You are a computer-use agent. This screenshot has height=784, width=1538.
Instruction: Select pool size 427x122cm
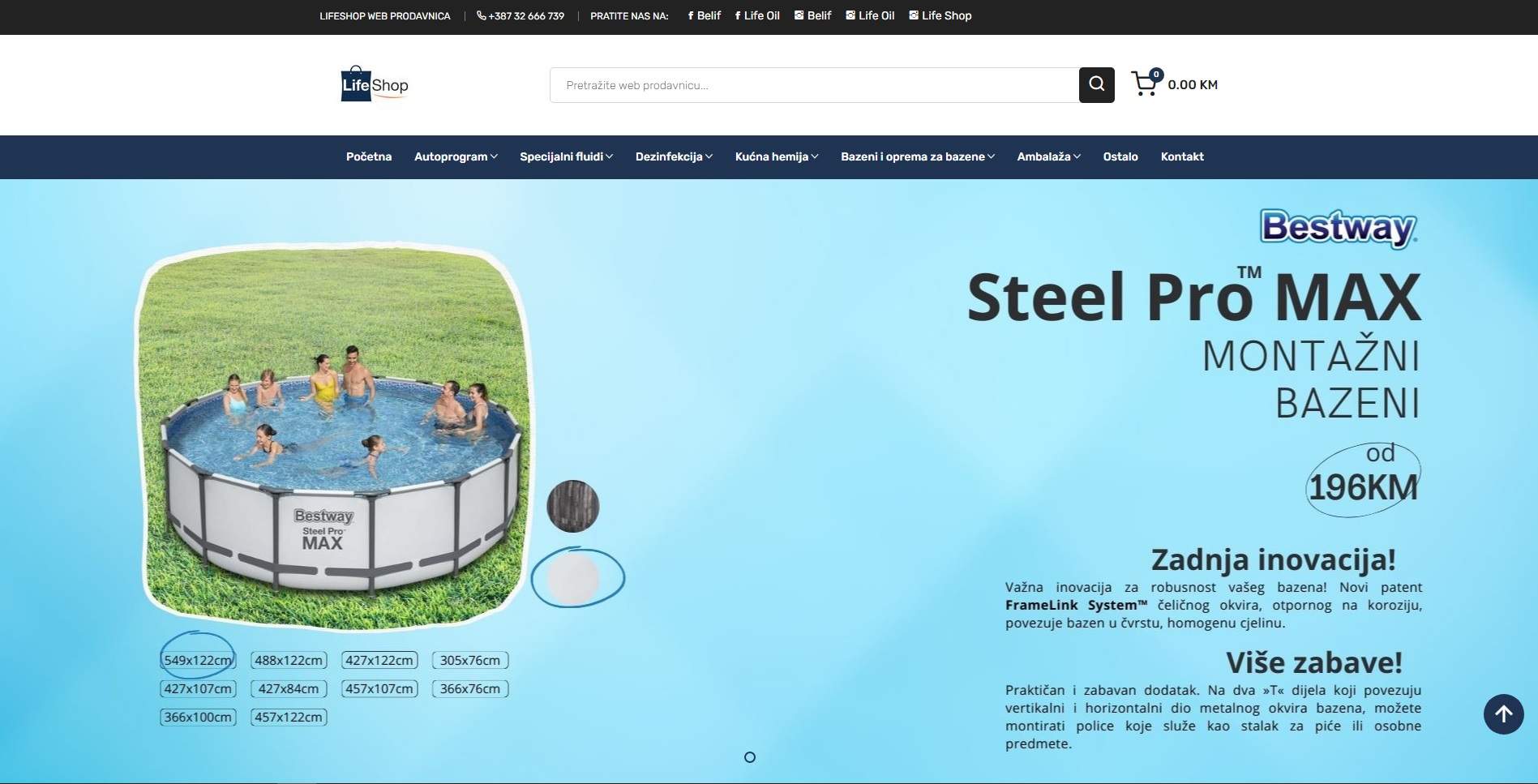pos(379,660)
